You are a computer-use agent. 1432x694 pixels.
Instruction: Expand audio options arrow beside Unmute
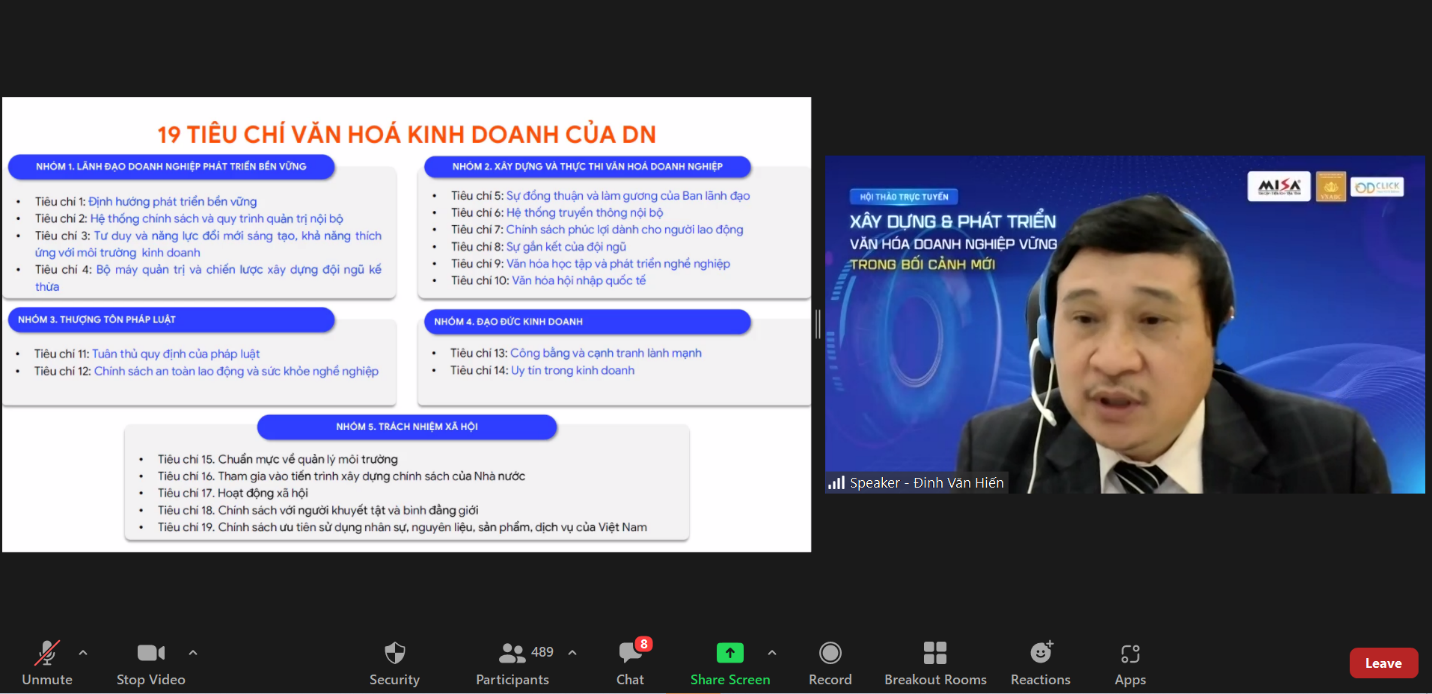(x=83, y=653)
